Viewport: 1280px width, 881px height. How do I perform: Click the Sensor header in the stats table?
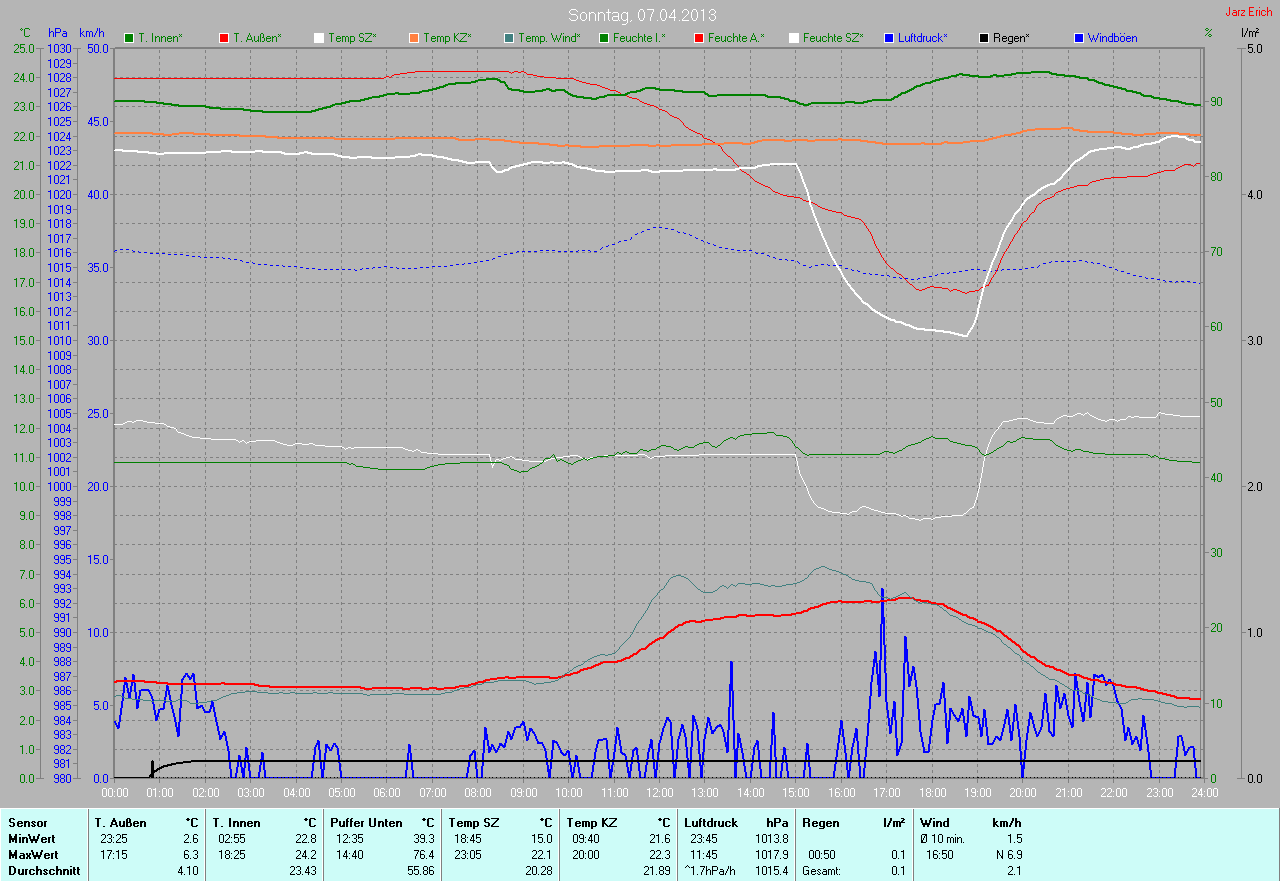point(27,822)
